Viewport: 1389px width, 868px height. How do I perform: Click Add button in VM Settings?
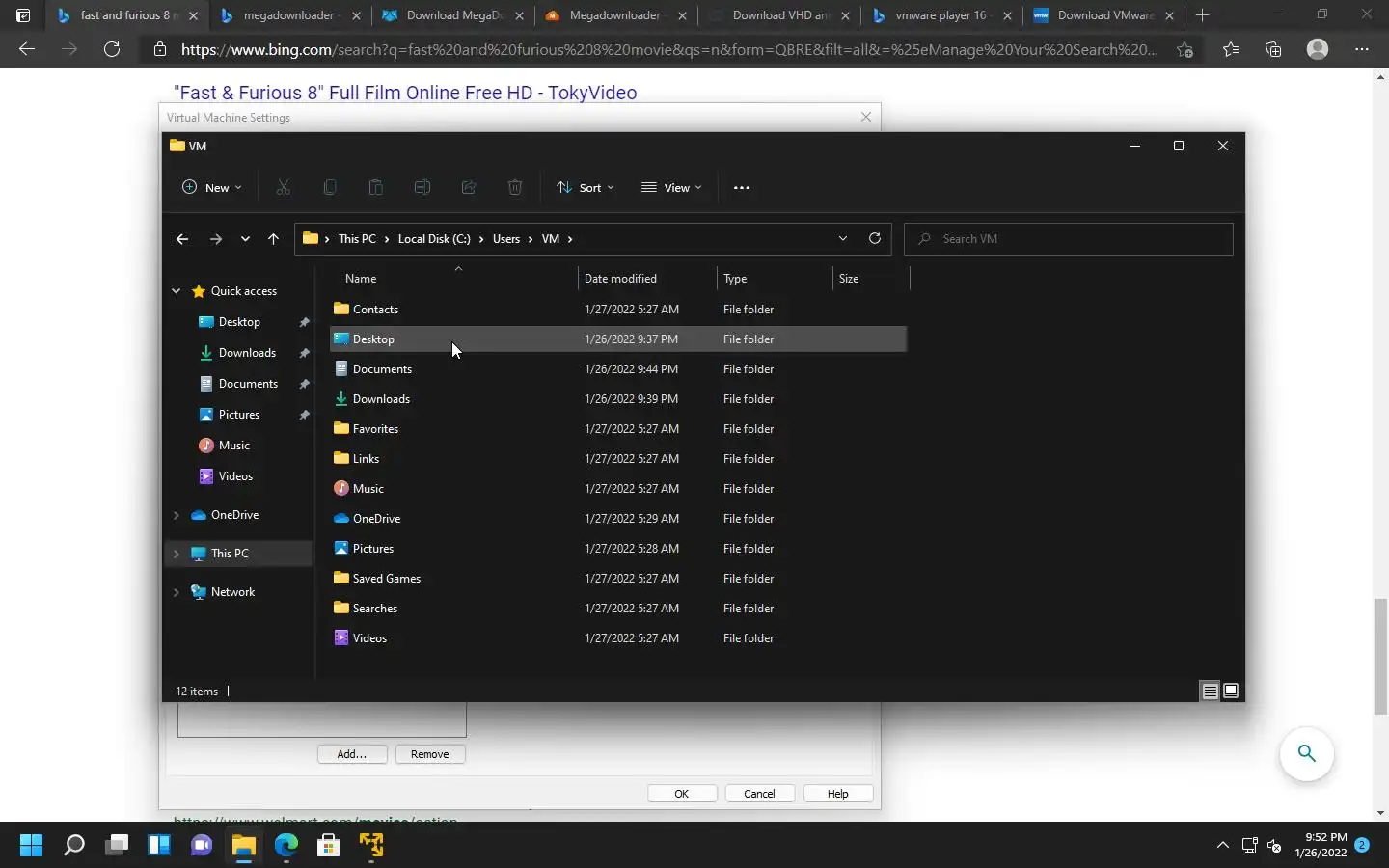352,754
